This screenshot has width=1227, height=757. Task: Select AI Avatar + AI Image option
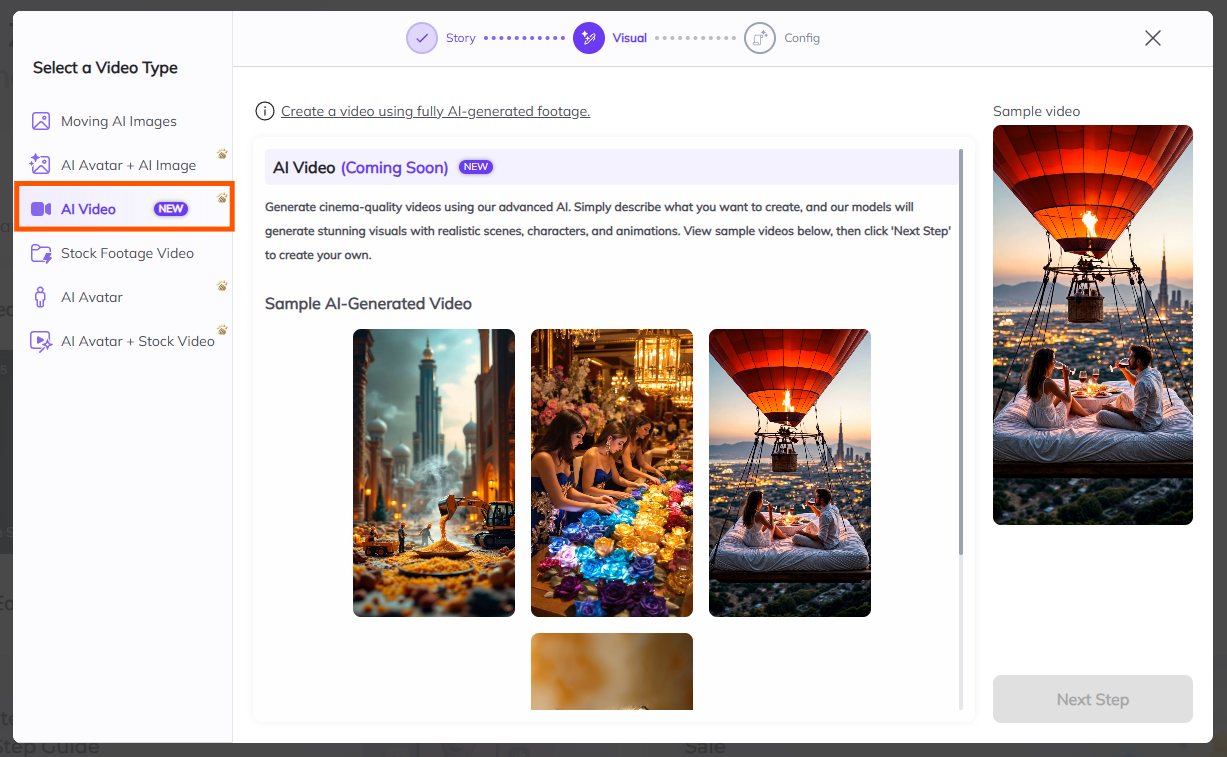(x=122, y=165)
